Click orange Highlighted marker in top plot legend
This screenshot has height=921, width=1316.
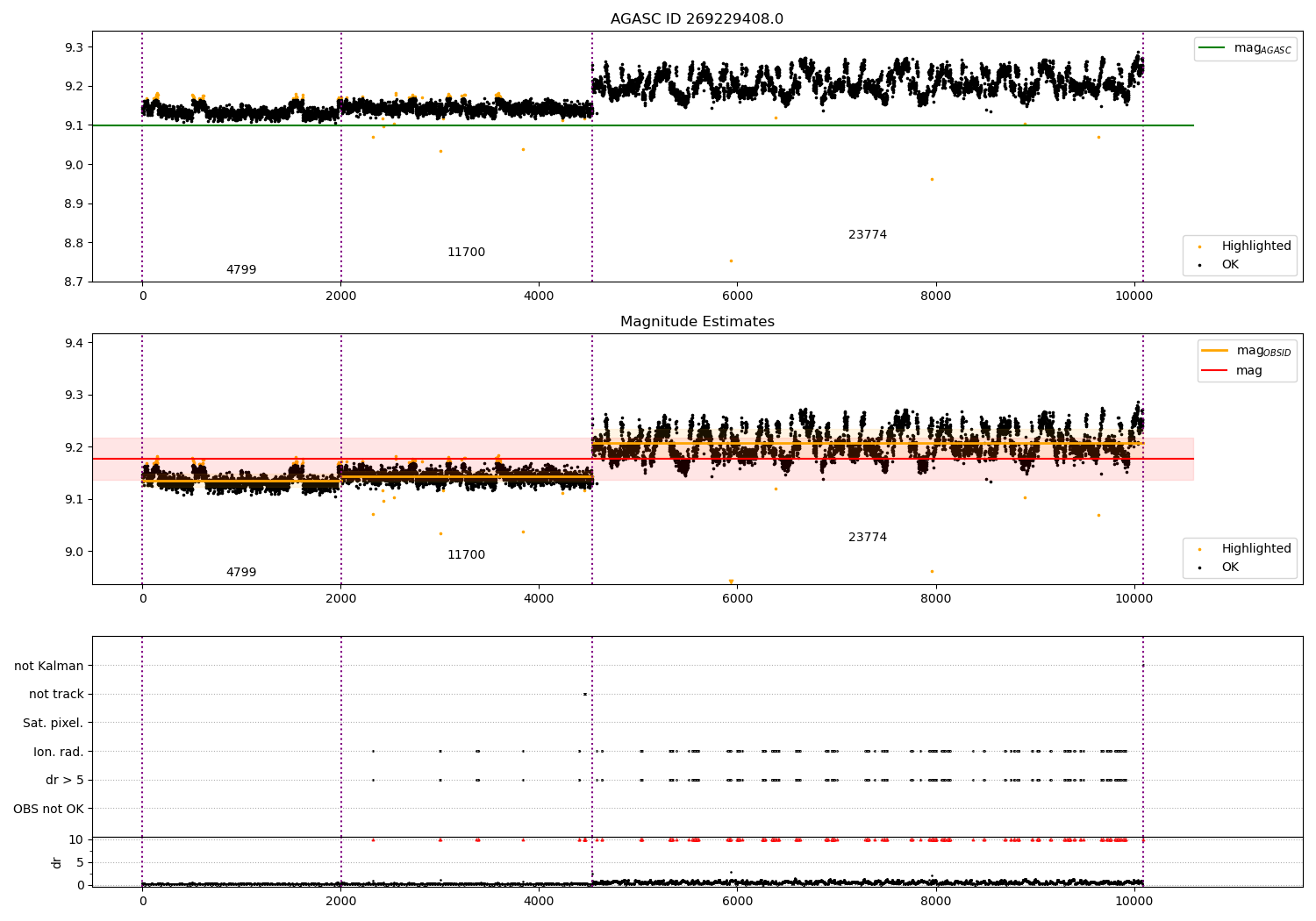click(1200, 247)
